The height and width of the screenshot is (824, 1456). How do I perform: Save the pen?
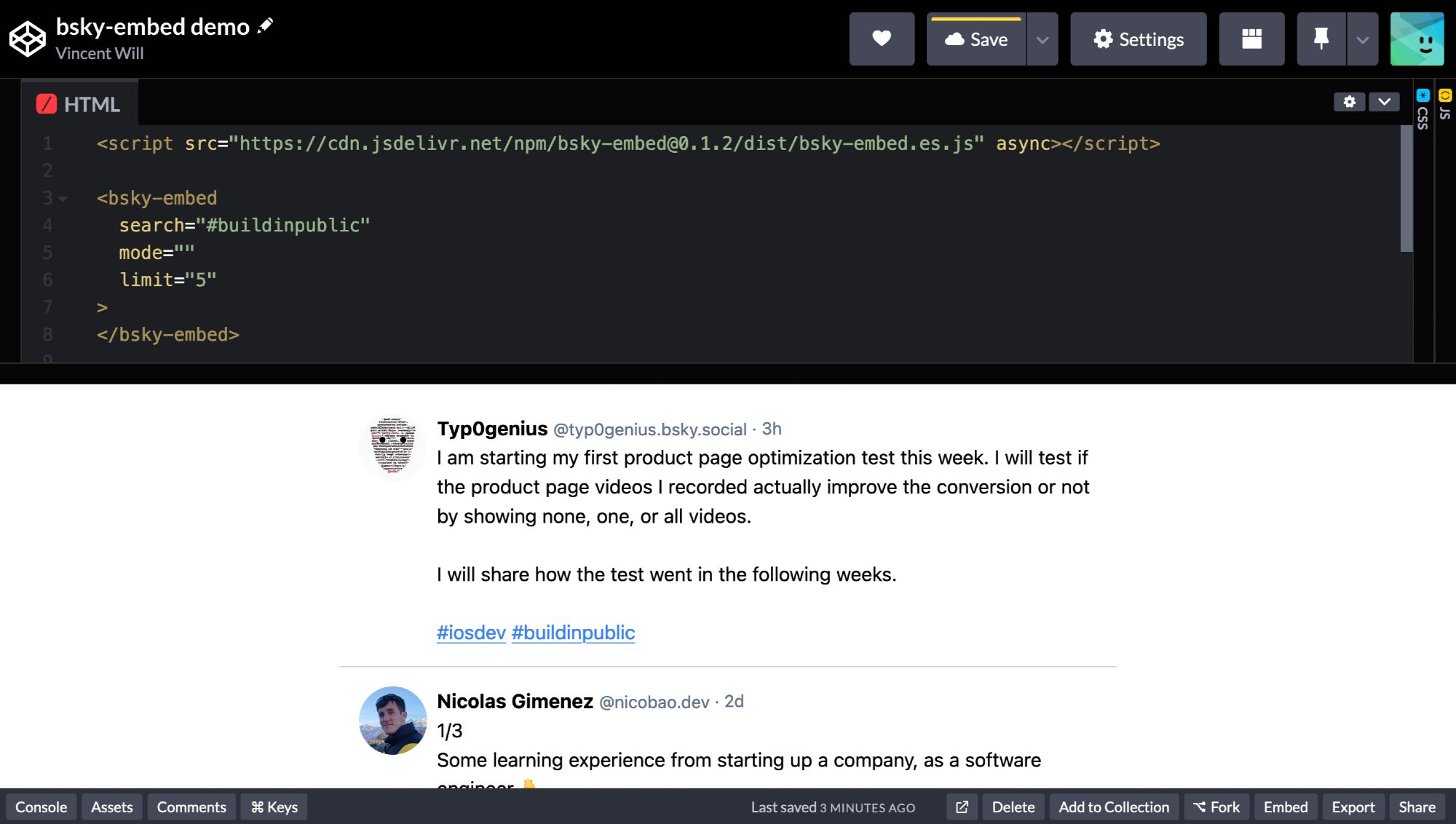click(976, 39)
